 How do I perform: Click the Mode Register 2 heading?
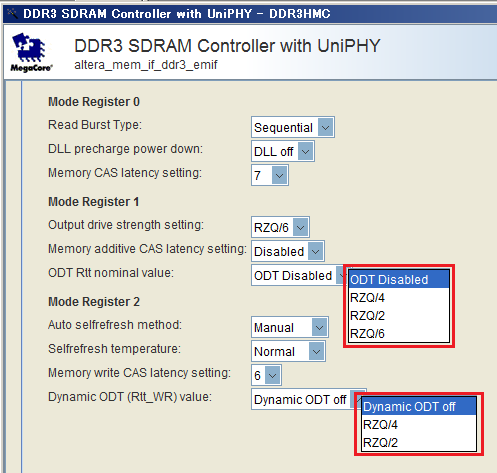tap(94, 302)
